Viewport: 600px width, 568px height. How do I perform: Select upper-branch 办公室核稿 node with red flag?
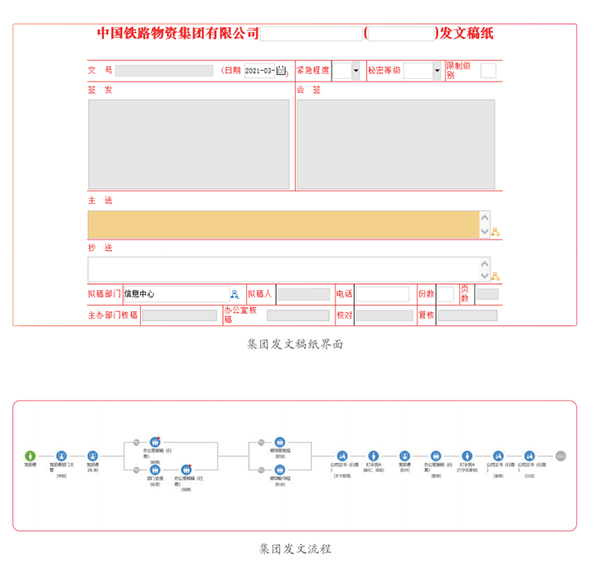pyautogui.click(x=155, y=442)
